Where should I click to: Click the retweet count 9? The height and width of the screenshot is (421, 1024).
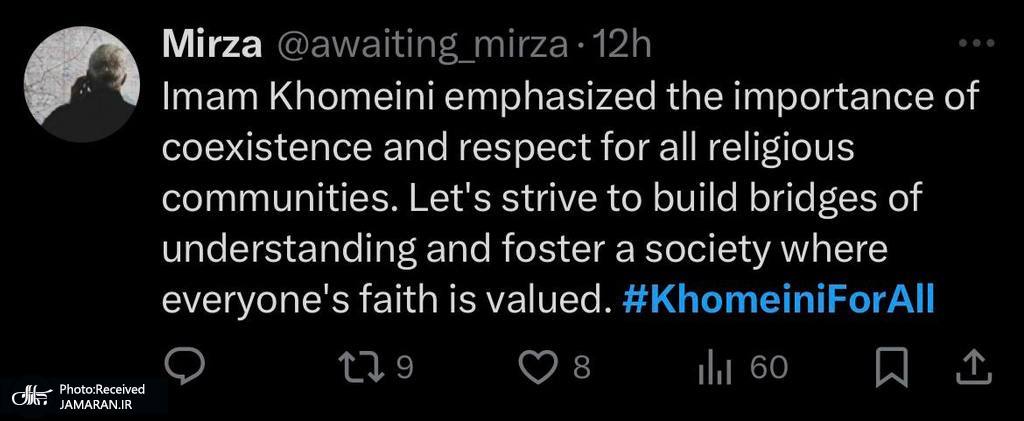[405, 368]
